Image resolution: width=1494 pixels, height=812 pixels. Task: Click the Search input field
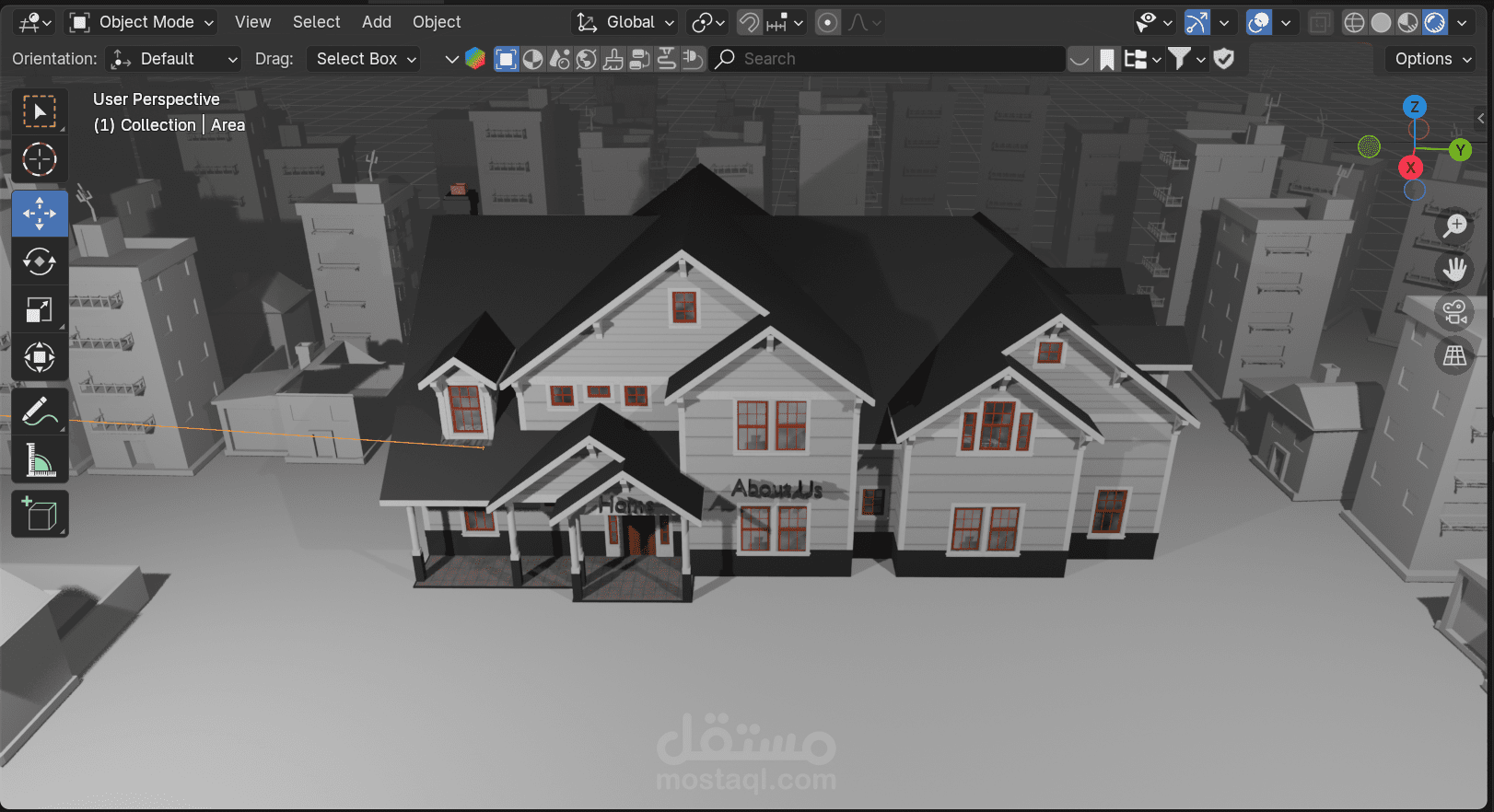(x=887, y=59)
